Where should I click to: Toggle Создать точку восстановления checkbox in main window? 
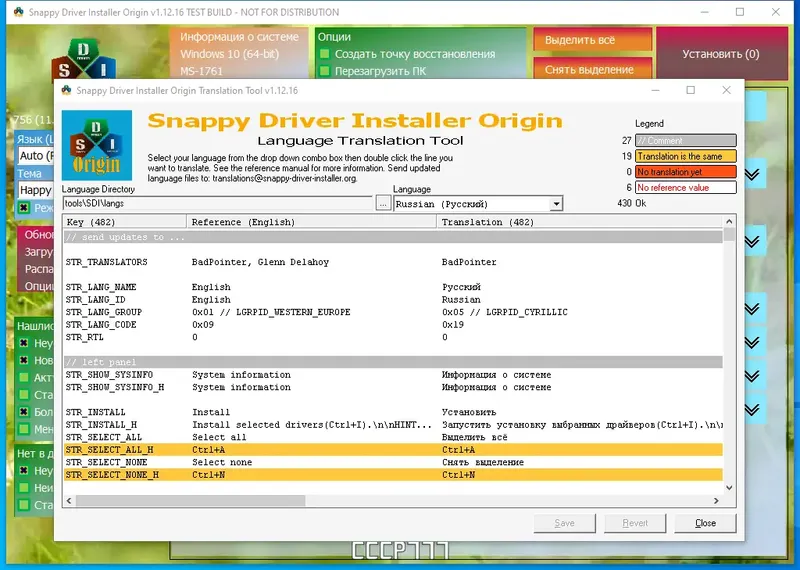click(324, 54)
